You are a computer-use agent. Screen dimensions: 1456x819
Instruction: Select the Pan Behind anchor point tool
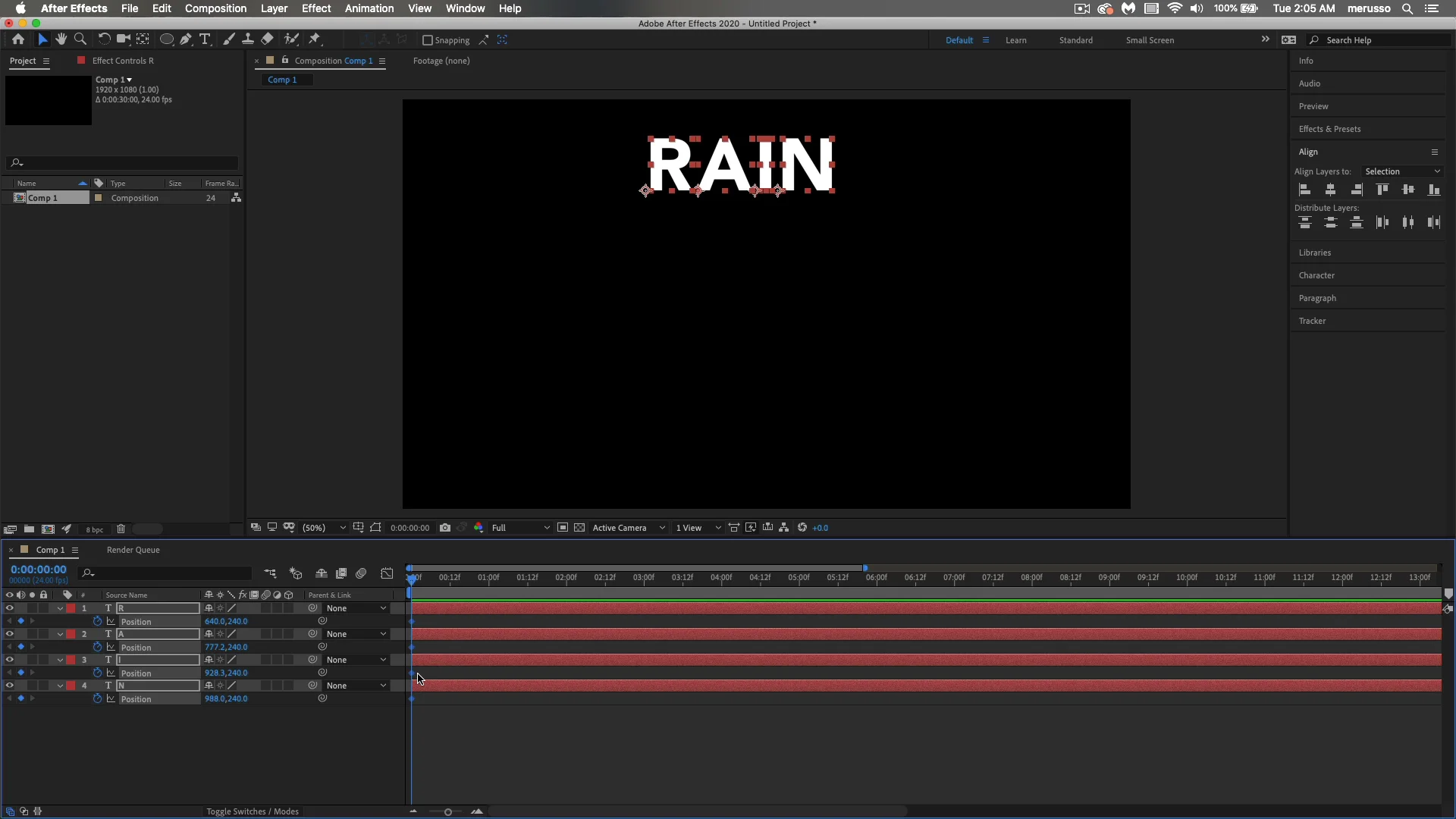coord(143,39)
